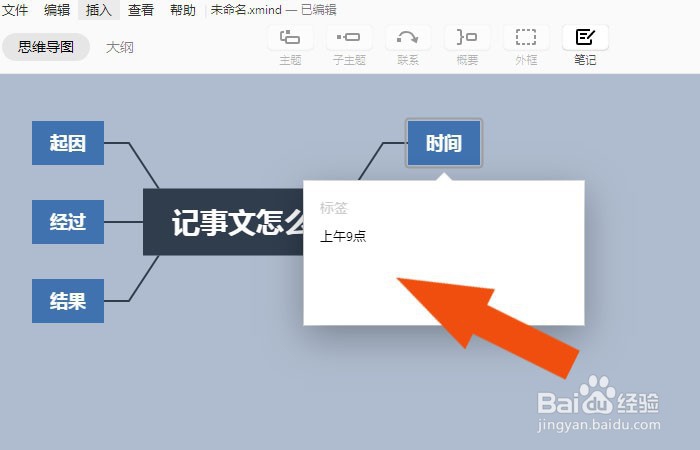The width and height of the screenshot is (700, 450).
Task: Add a 概要 summary bracket icon
Action: coord(467,38)
